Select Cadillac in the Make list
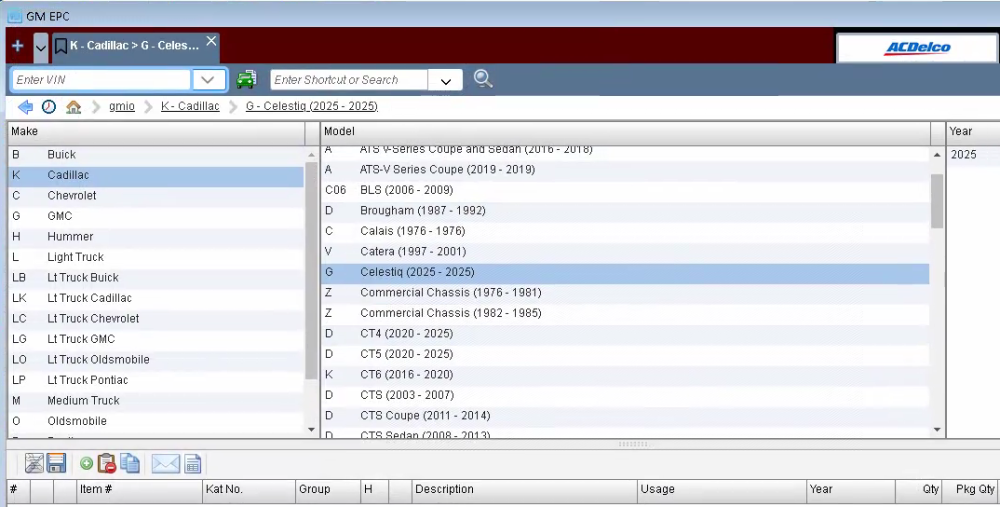The image size is (1000, 507). 156,175
